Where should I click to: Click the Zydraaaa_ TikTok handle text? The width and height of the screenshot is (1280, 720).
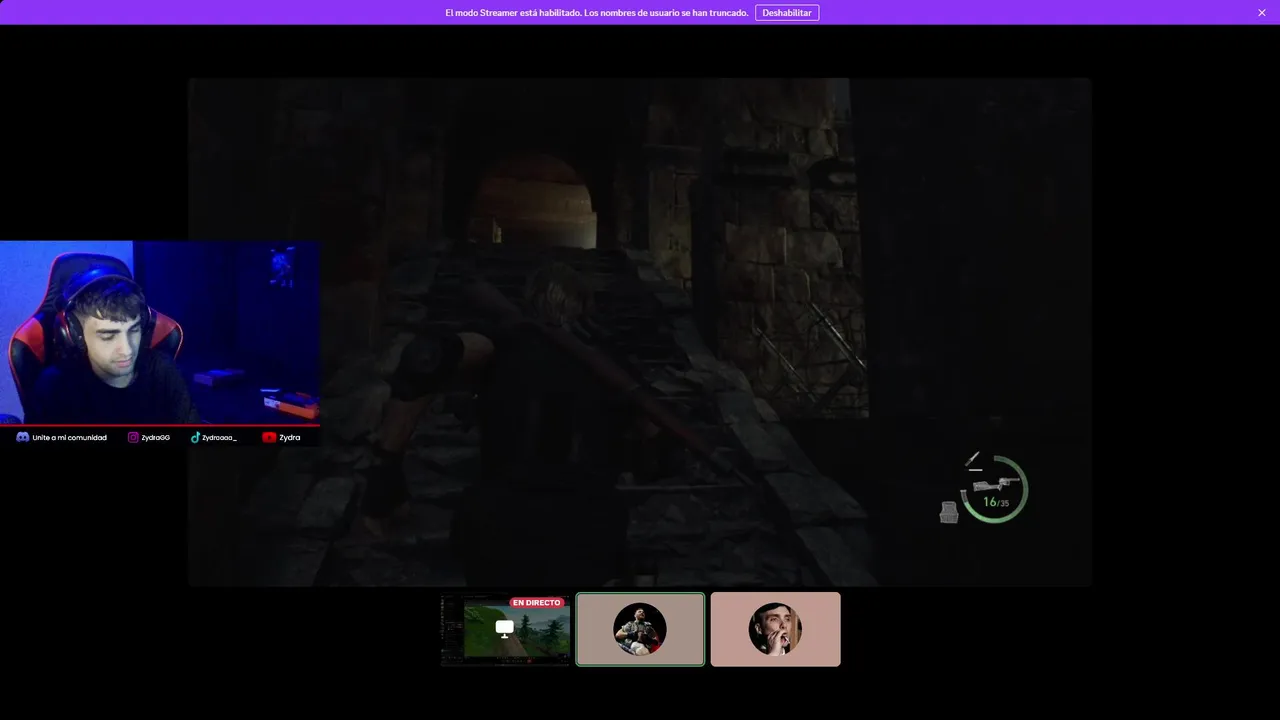219,437
